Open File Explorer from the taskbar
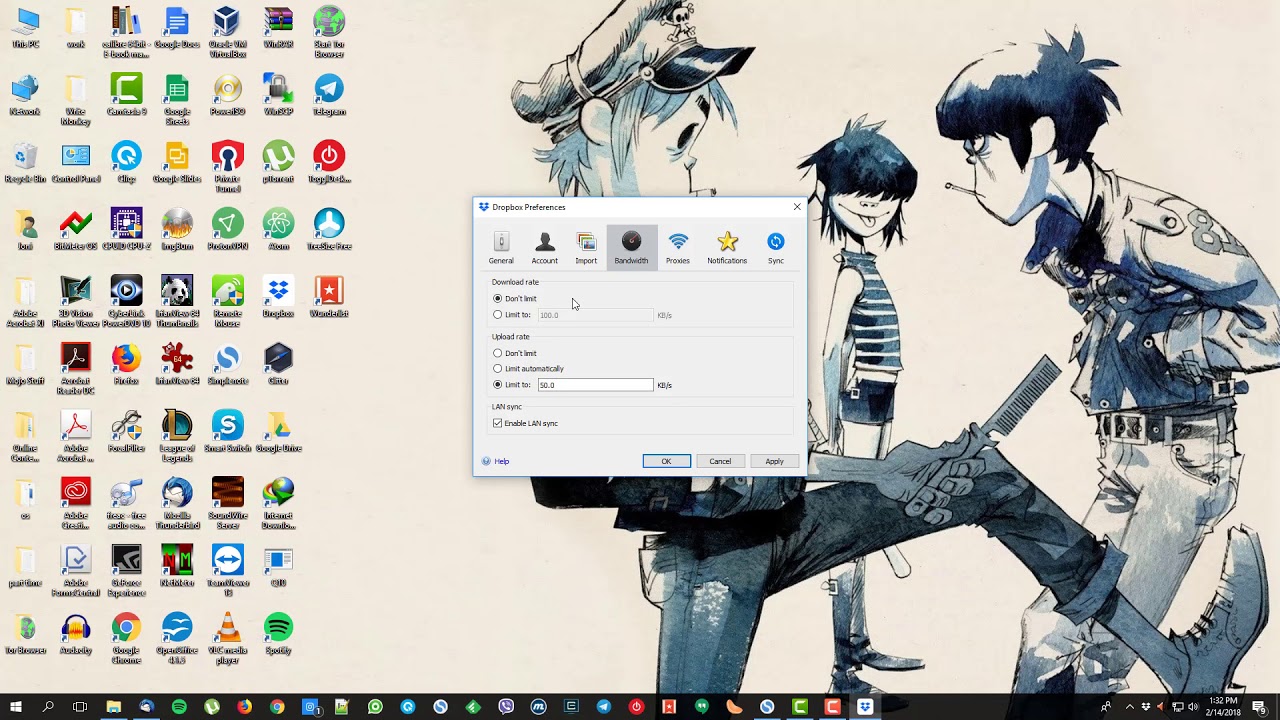 (x=113, y=707)
